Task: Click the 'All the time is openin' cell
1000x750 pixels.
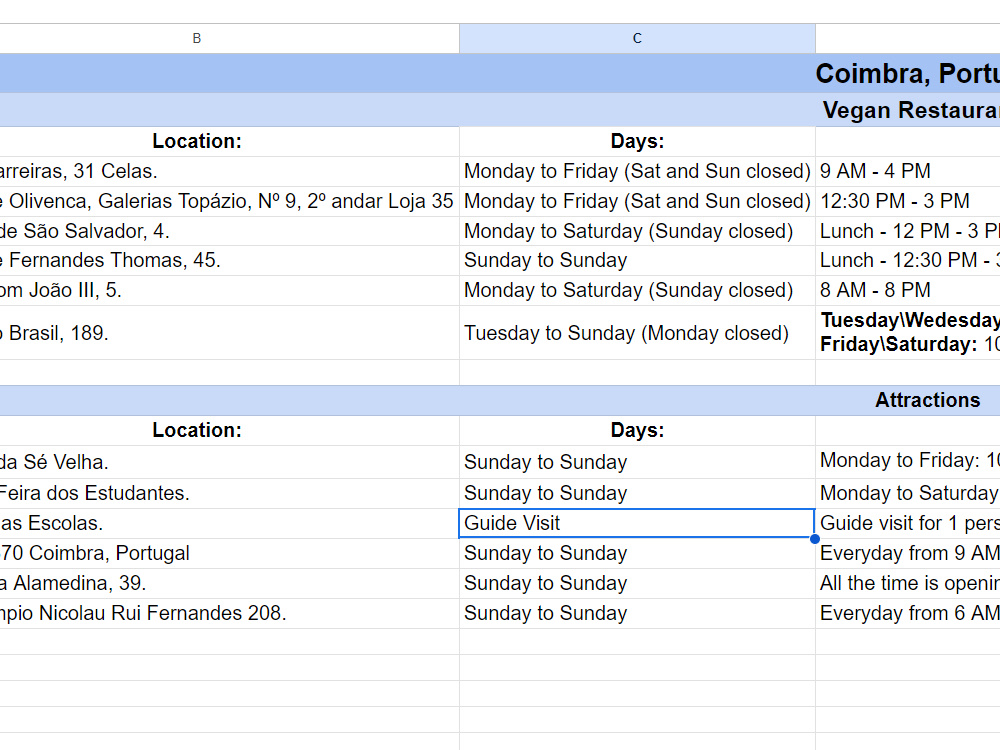Action: click(x=908, y=583)
